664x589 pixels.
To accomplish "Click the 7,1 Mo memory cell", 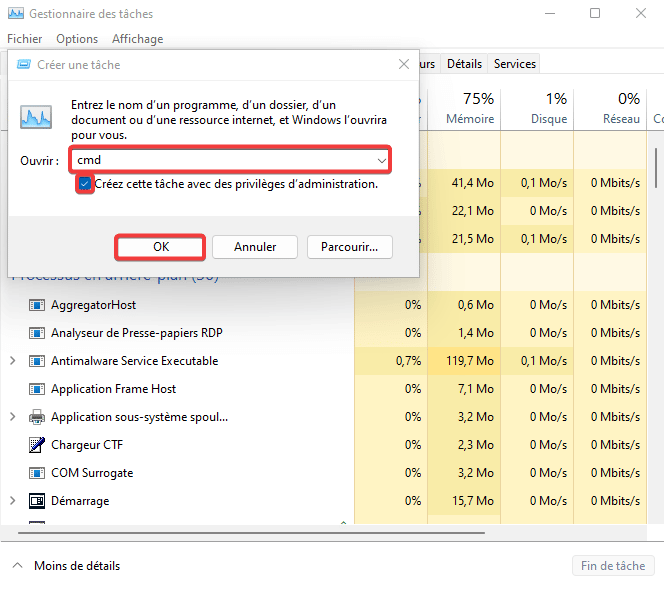I will [x=464, y=389].
